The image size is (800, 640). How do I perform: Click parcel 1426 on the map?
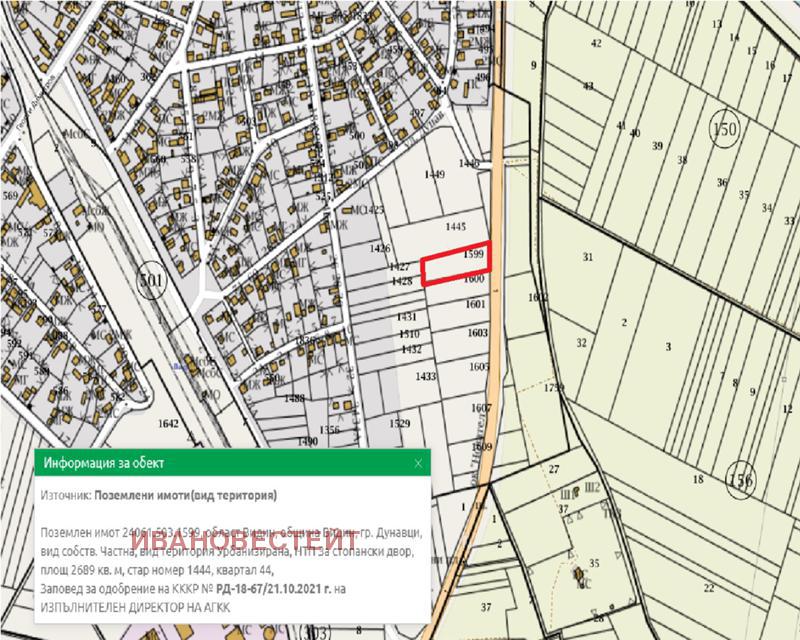point(379,247)
